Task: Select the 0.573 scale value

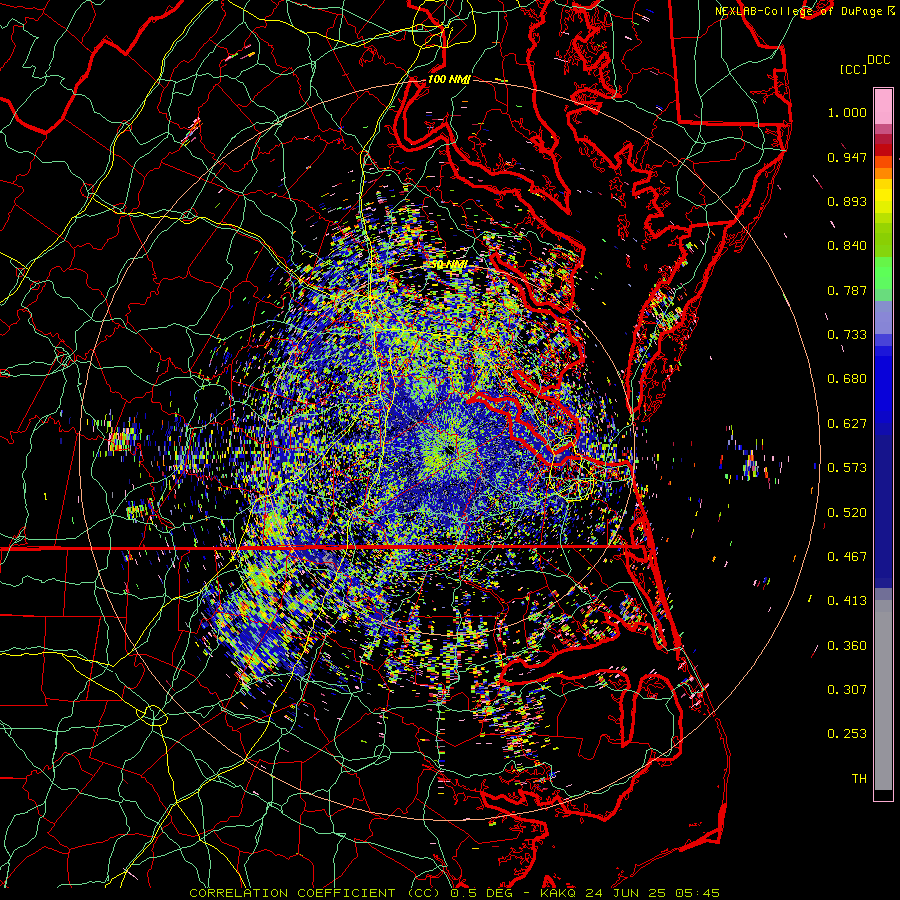Action: 847,468
